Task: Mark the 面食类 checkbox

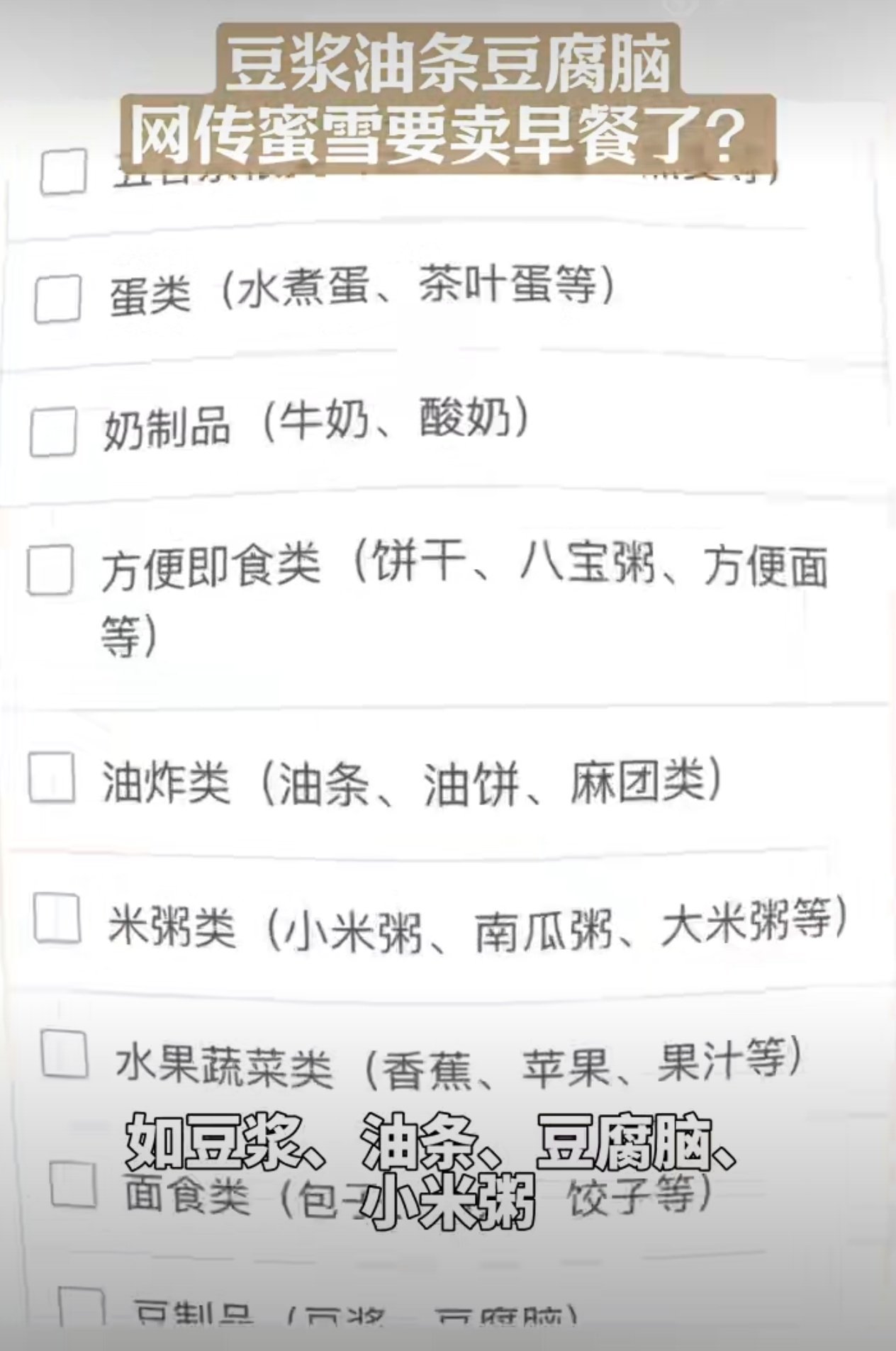Action: 73,1184
